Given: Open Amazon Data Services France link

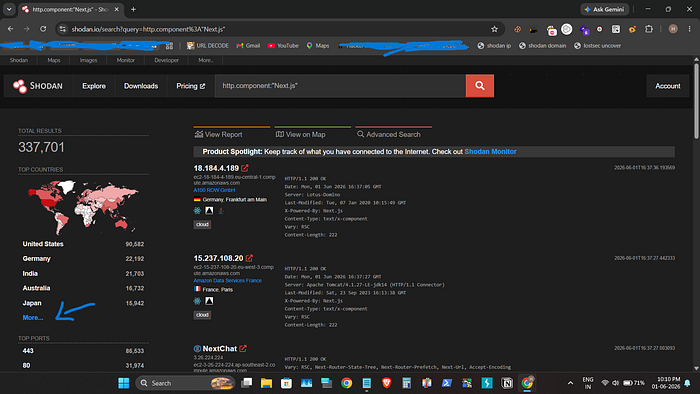Looking at the screenshot, I should pos(227,280).
